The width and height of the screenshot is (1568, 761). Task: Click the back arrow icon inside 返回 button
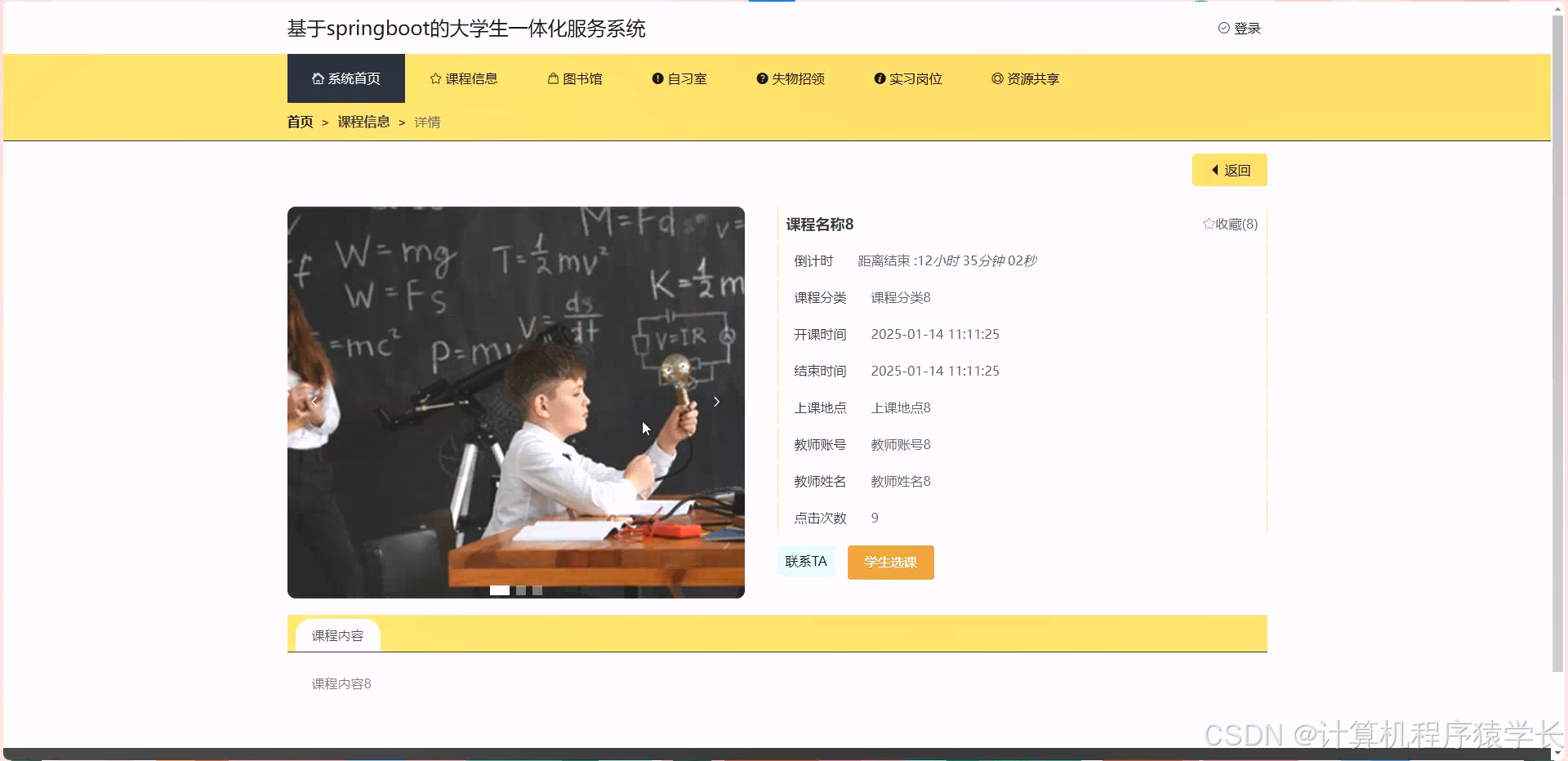click(x=1215, y=170)
